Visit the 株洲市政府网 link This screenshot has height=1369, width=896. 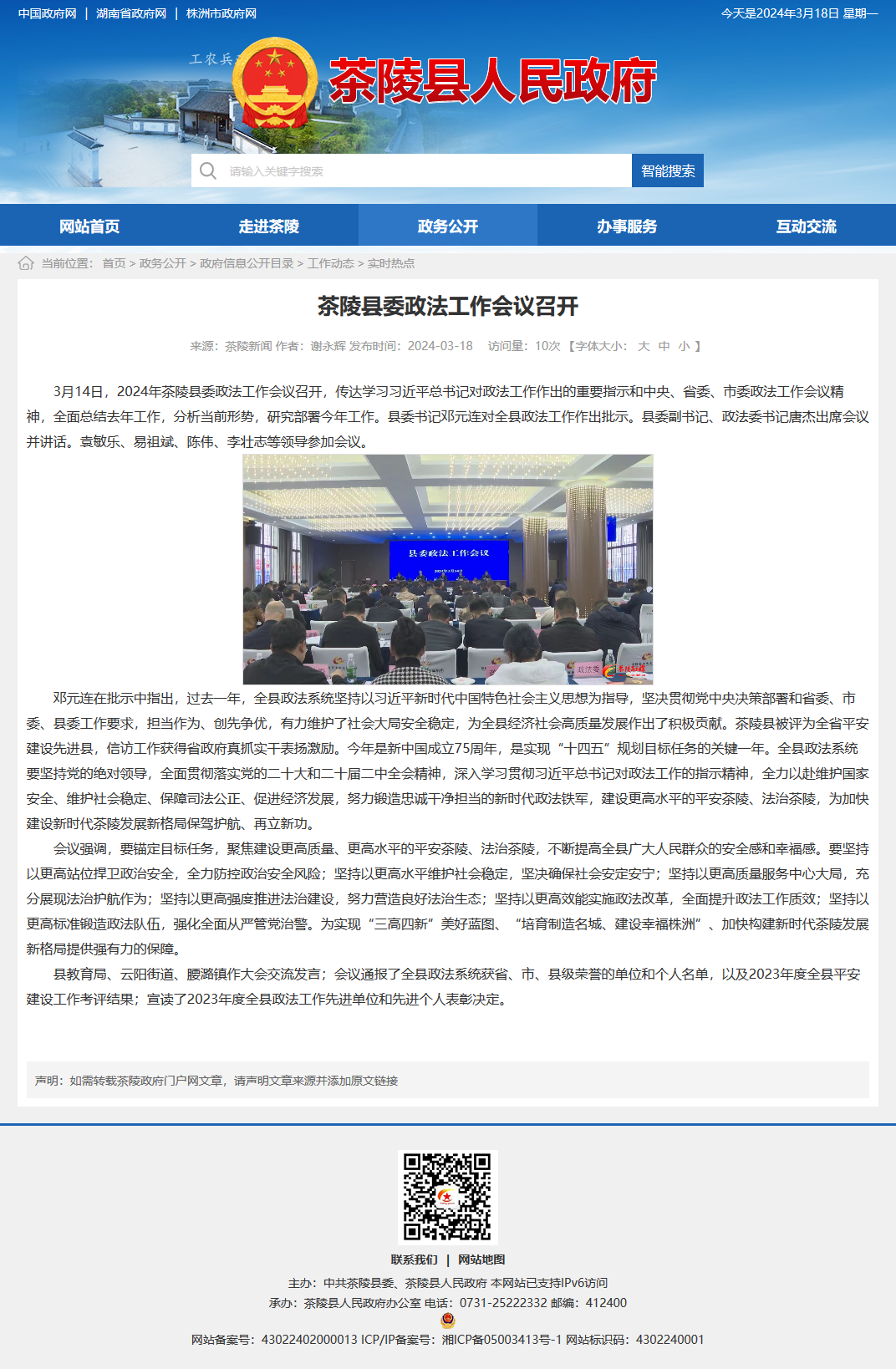[x=221, y=13]
